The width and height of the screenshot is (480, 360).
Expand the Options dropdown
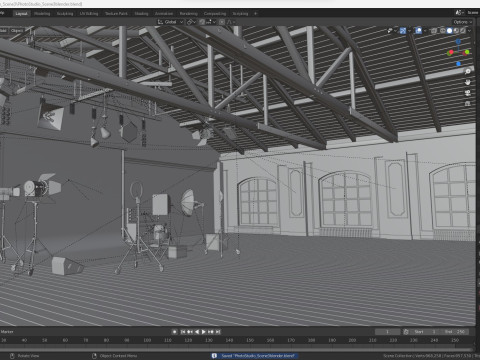click(462, 22)
